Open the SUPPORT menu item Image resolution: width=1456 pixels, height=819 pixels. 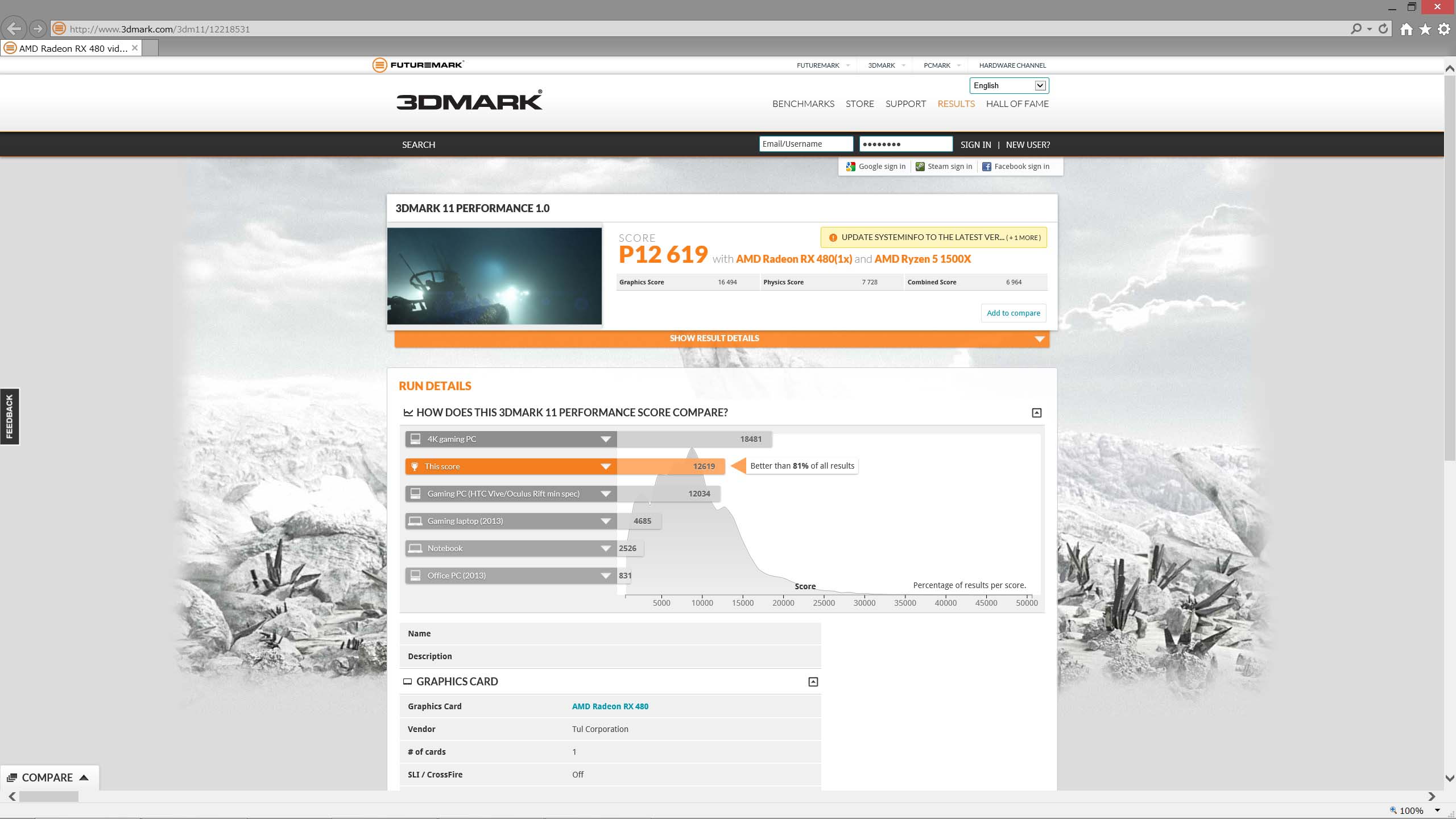pyautogui.click(x=905, y=104)
